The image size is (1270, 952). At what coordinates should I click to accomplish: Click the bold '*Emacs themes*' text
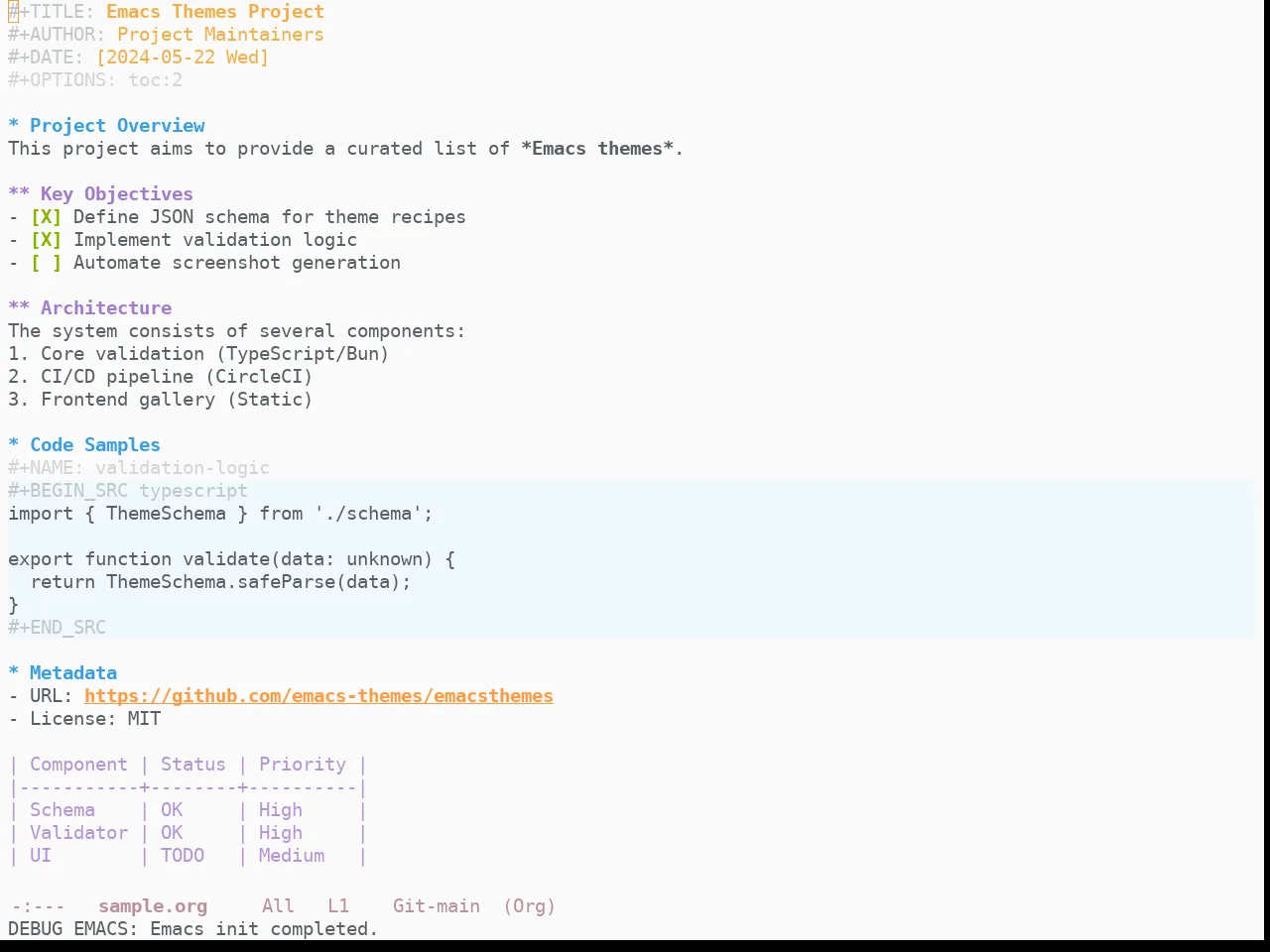tap(597, 149)
